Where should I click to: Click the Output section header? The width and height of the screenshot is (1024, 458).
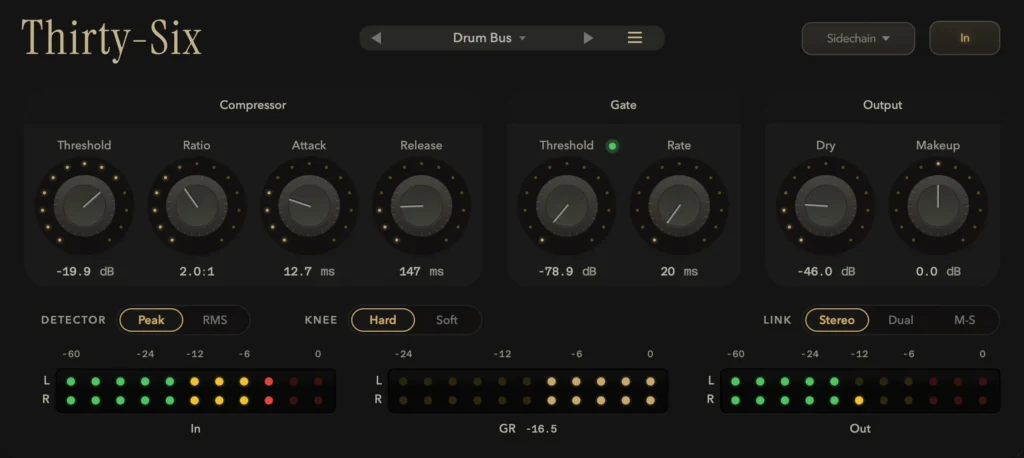[x=882, y=105]
